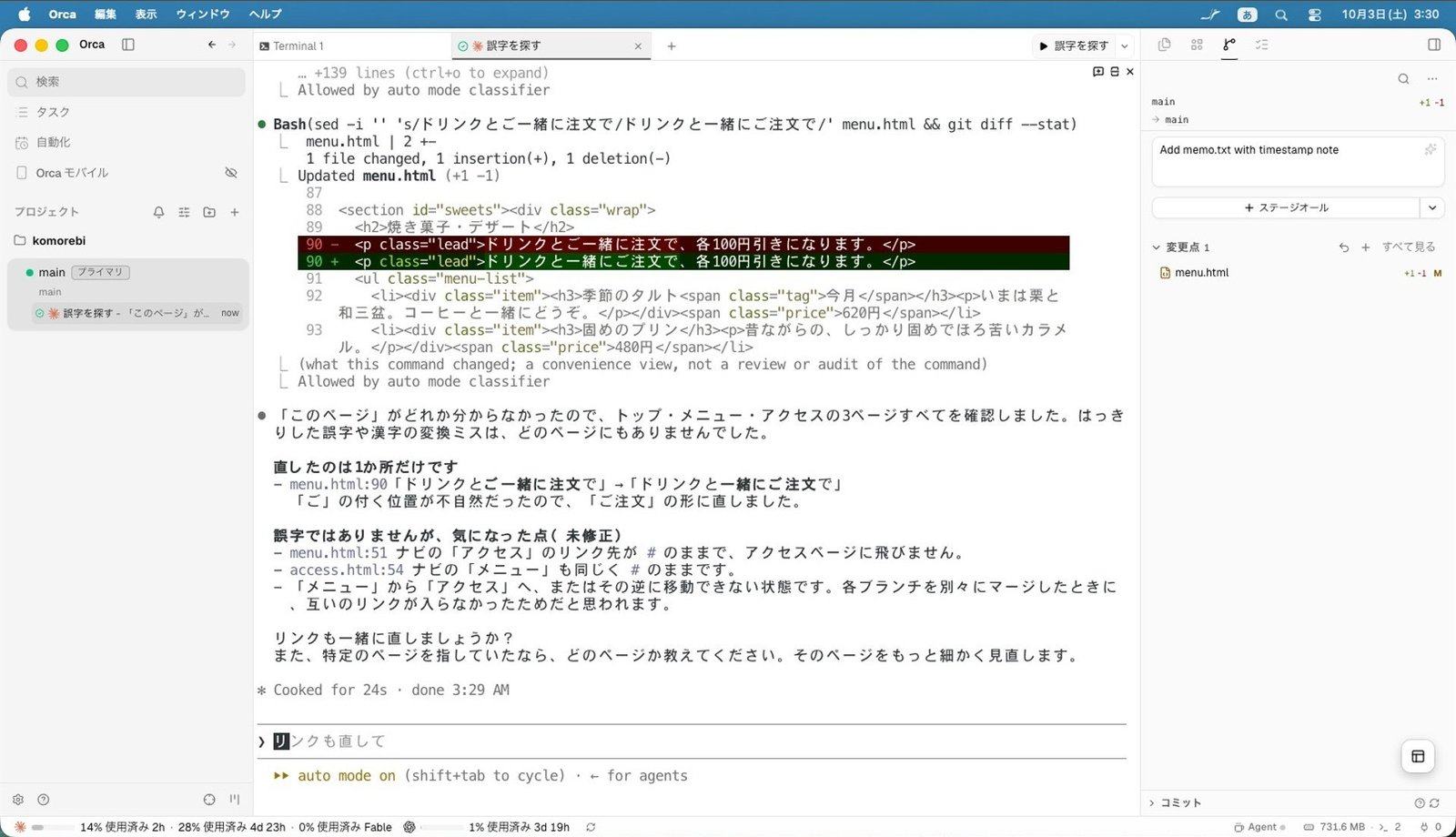Close the 誤字を探す tab
The image size is (1456, 837).
(x=638, y=46)
